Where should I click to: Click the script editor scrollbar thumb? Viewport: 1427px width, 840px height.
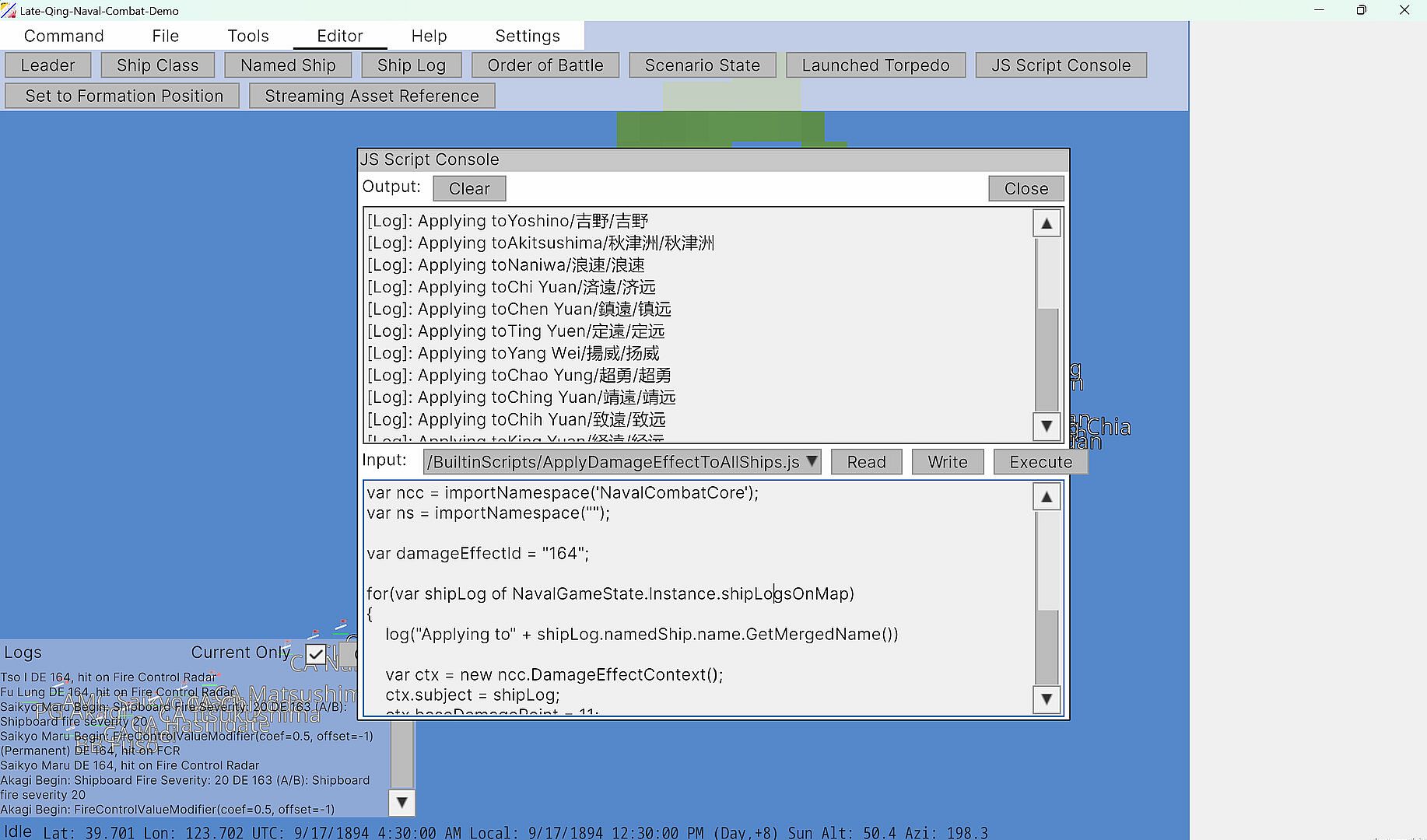(1047, 647)
